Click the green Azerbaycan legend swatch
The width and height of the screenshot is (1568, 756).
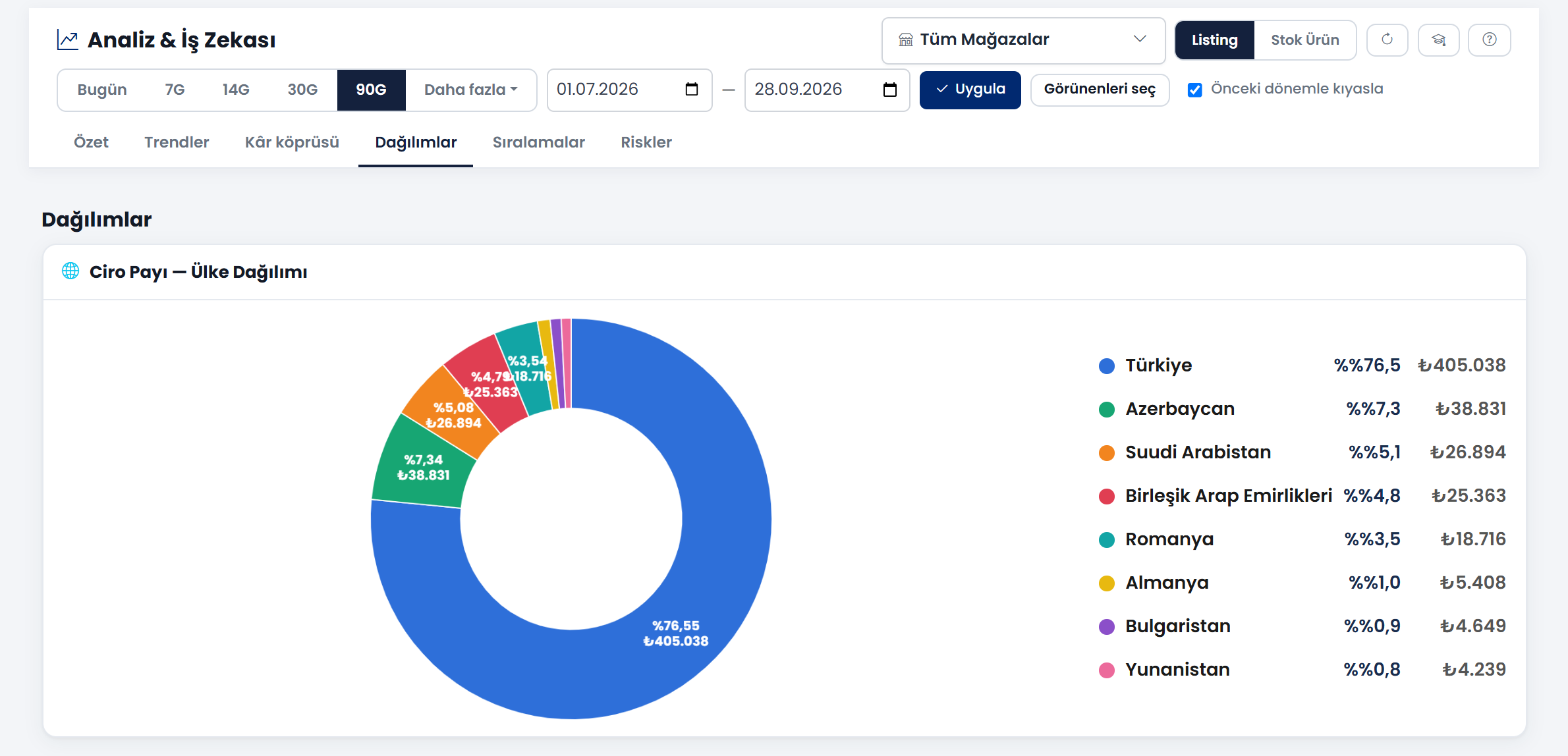[x=1107, y=410]
